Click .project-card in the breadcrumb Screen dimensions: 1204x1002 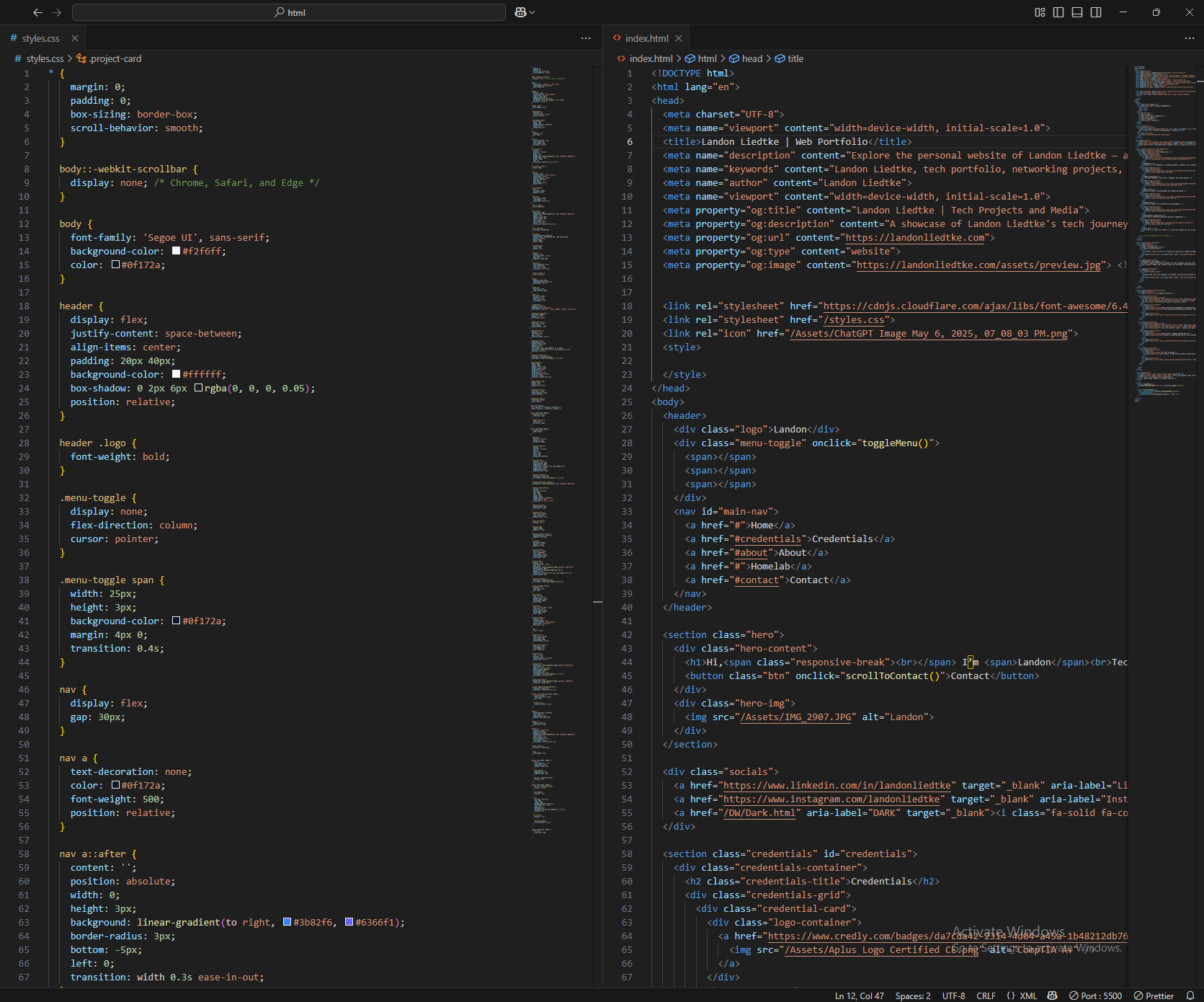[x=115, y=58]
